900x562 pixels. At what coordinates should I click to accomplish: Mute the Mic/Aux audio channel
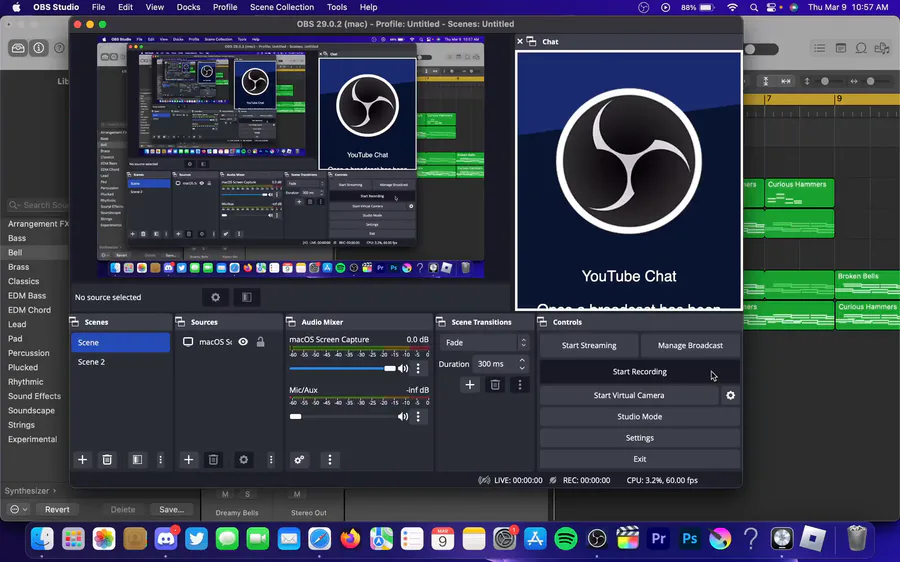(403, 417)
